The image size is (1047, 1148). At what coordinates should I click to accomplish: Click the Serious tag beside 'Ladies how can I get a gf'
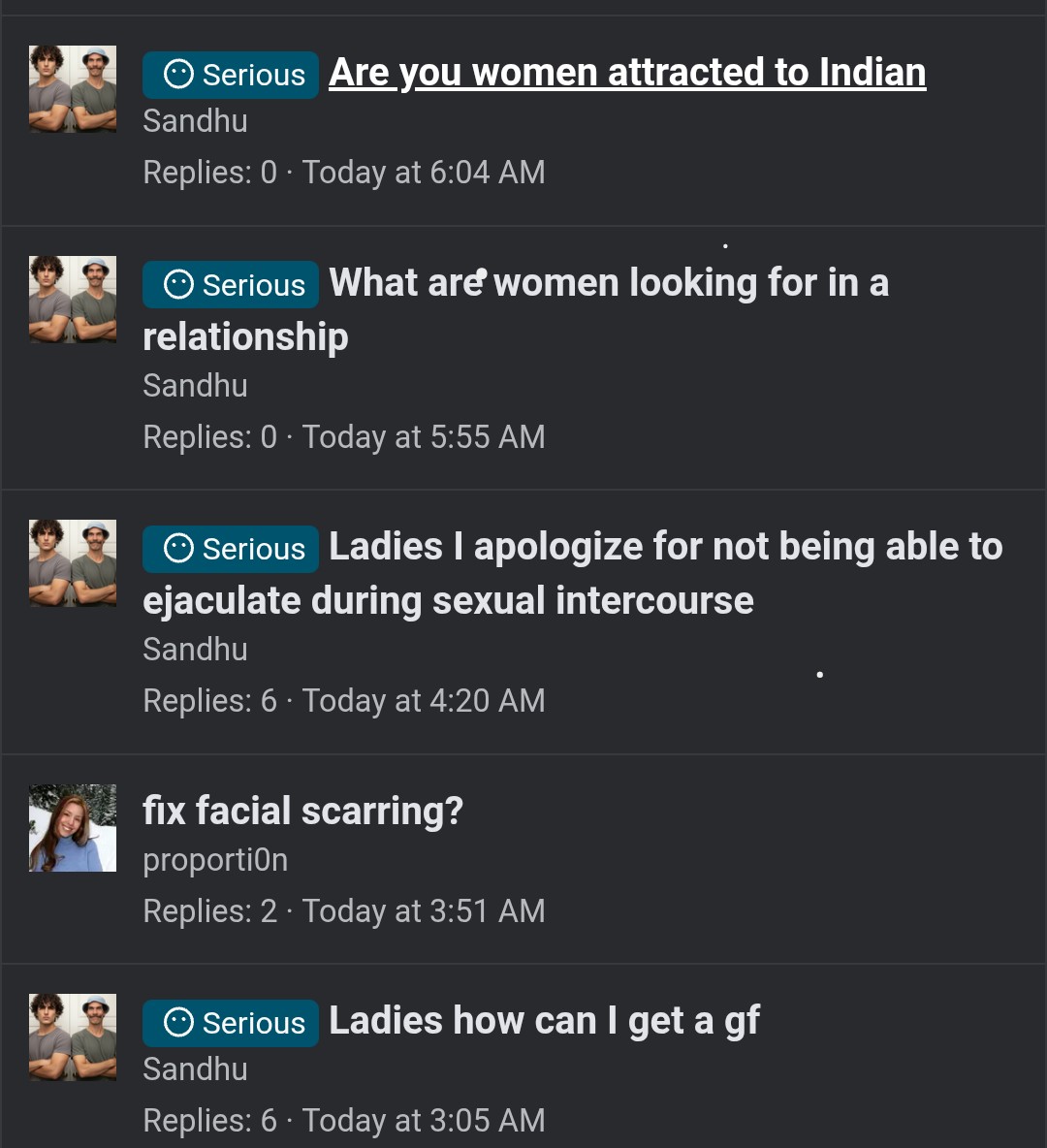(231, 1023)
